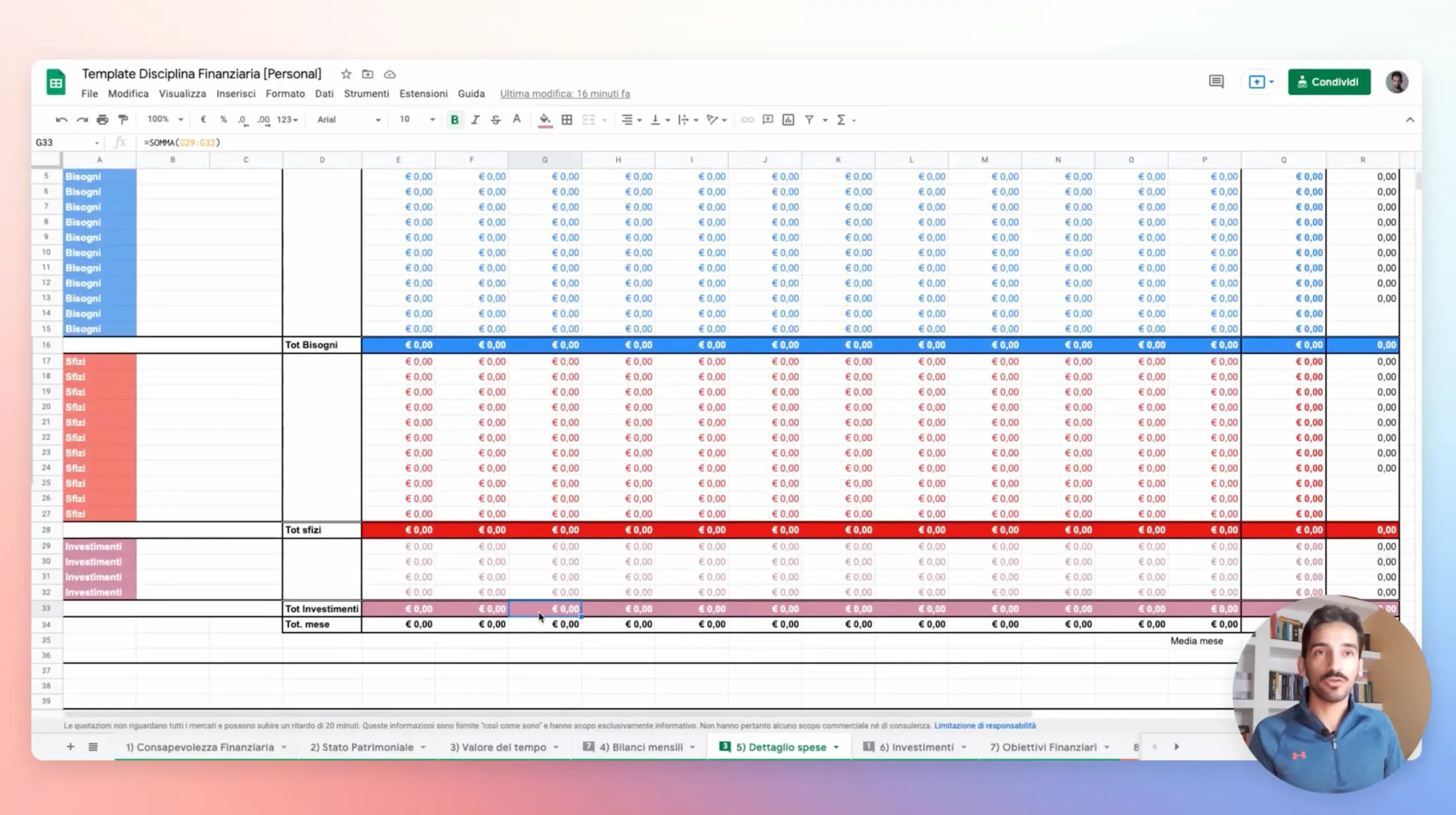Star the document title

pos(346,74)
